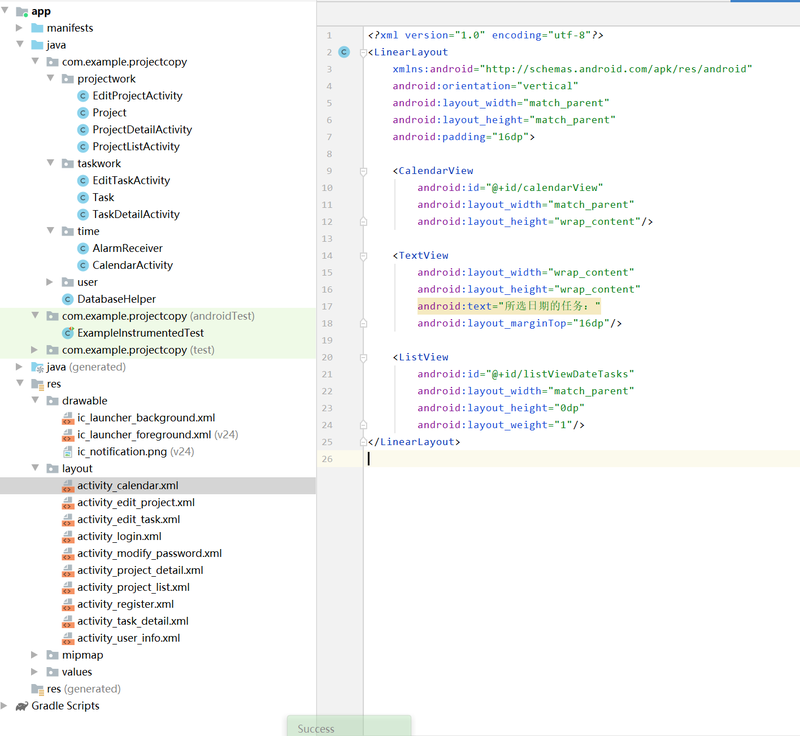Click the activity_login.xml layout file icon
The image size is (800, 736).
click(68, 537)
